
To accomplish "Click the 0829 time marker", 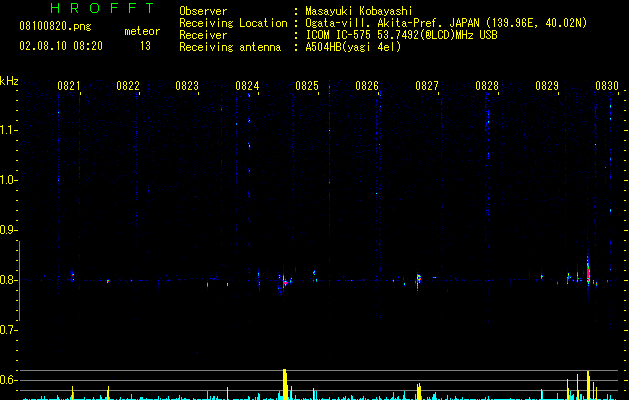I will coord(547,86).
